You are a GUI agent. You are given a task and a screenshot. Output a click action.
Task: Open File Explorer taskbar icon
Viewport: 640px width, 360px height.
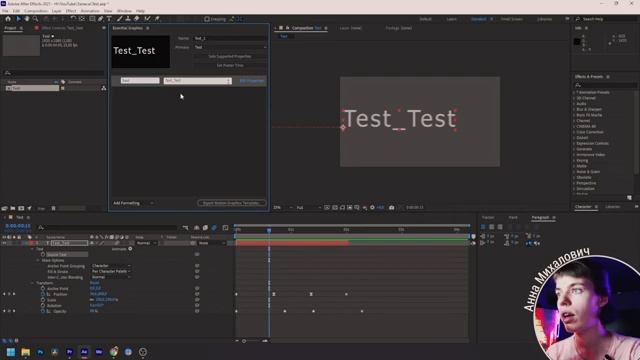point(25,352)
